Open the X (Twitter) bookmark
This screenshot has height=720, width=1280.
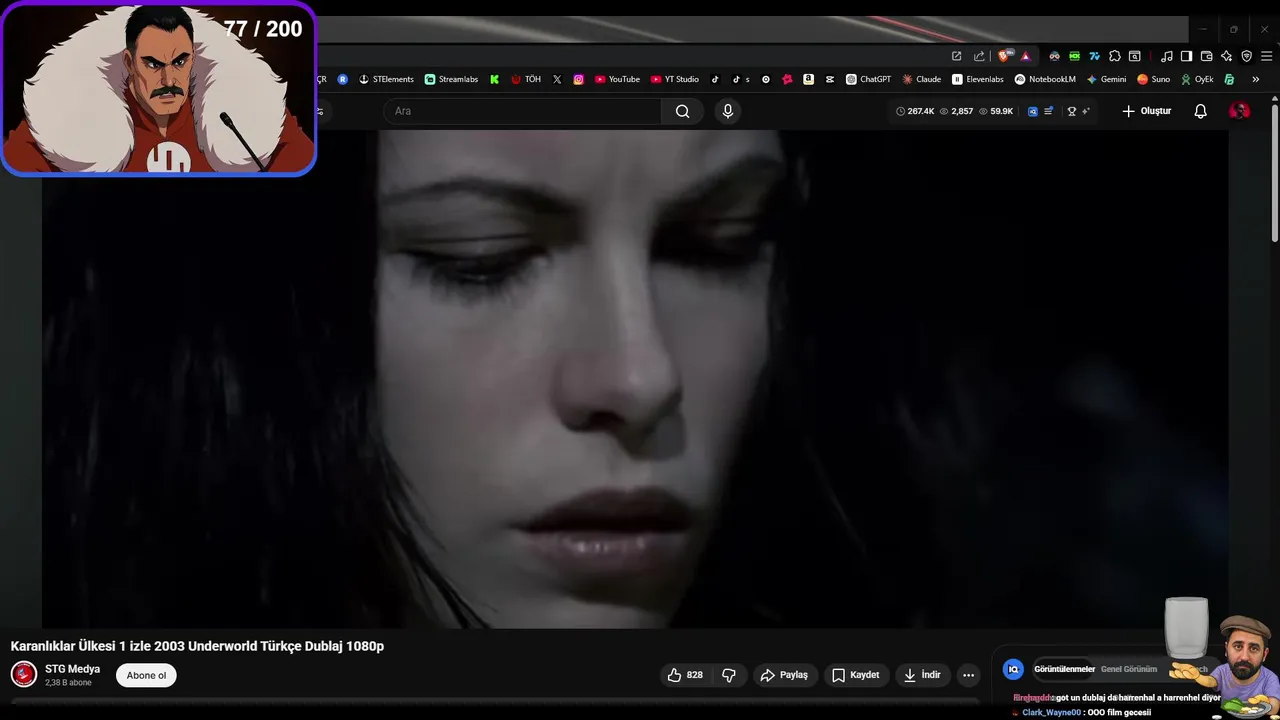pyautogui.click(x=557, y=79)
